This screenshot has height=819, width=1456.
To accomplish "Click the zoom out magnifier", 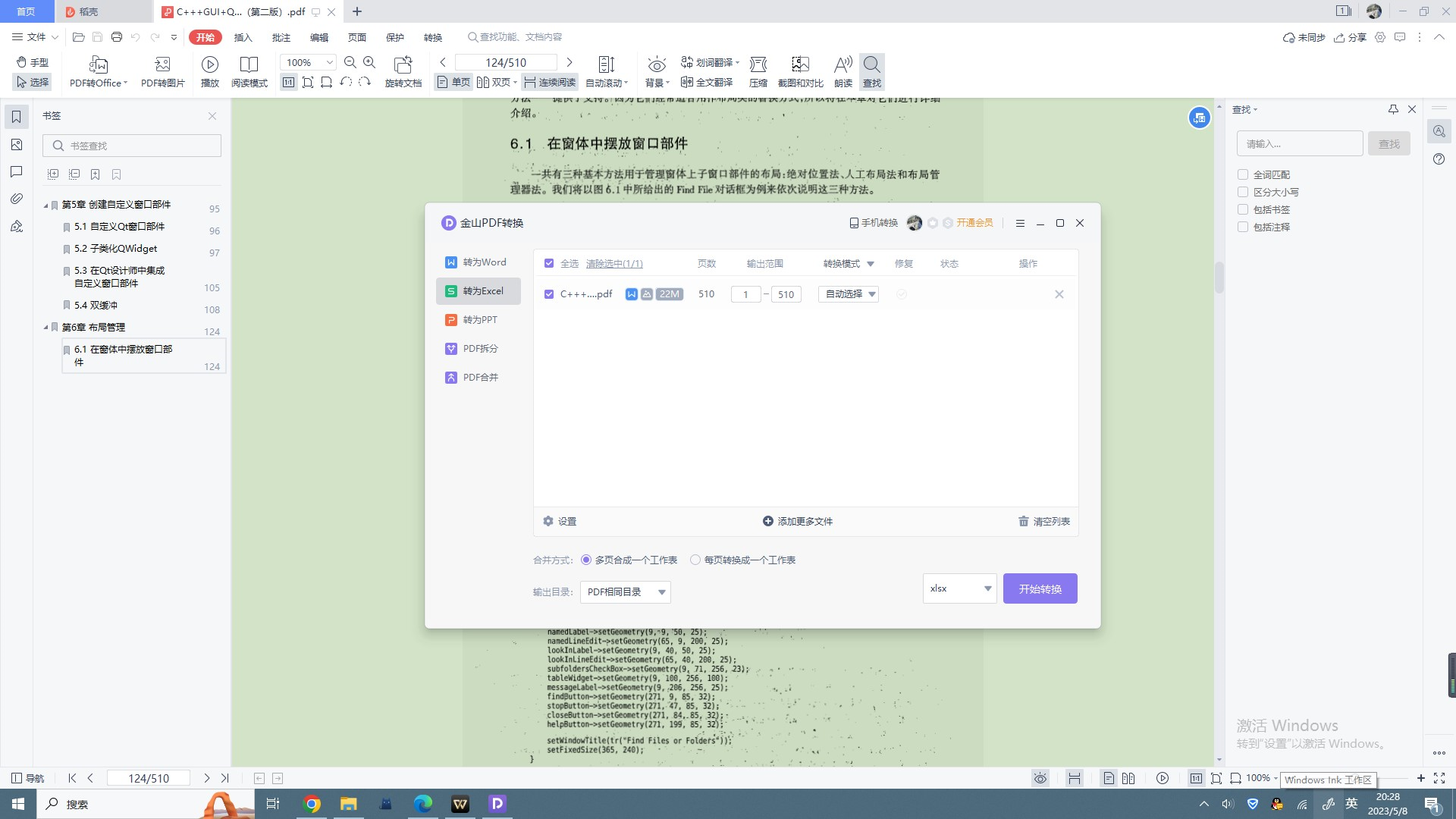I will [350, 62].
